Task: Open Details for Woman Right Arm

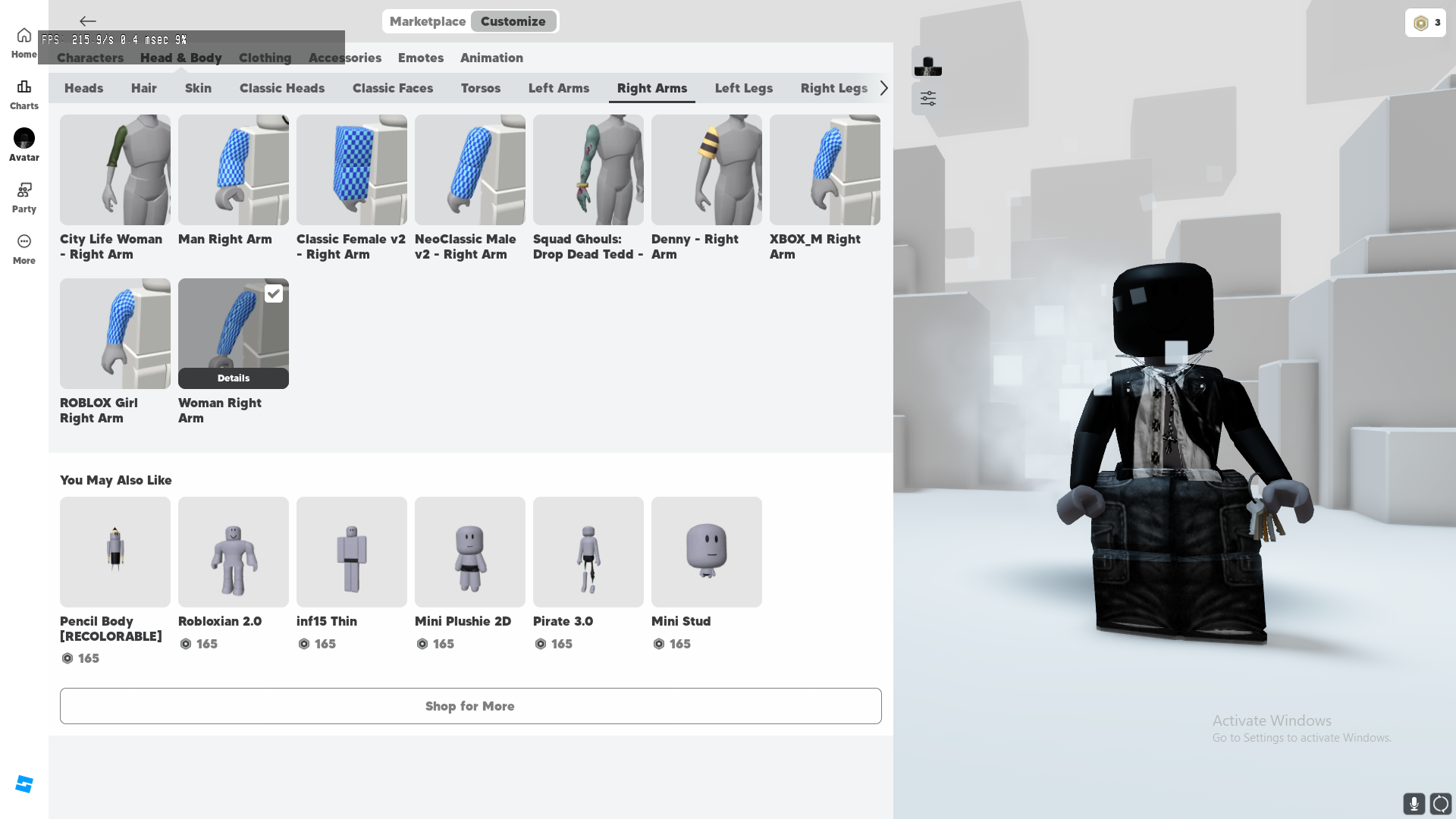Action: [x=234, y=378]
